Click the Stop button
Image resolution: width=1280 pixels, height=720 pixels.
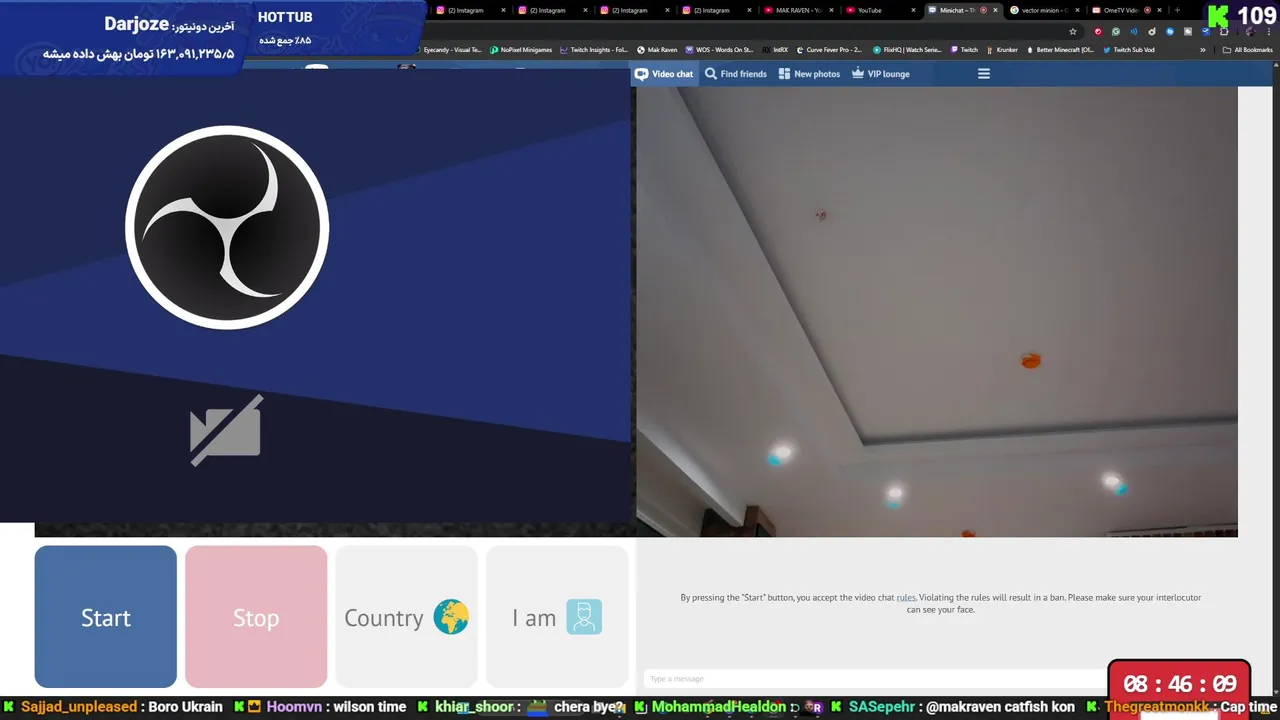point(256,617)
